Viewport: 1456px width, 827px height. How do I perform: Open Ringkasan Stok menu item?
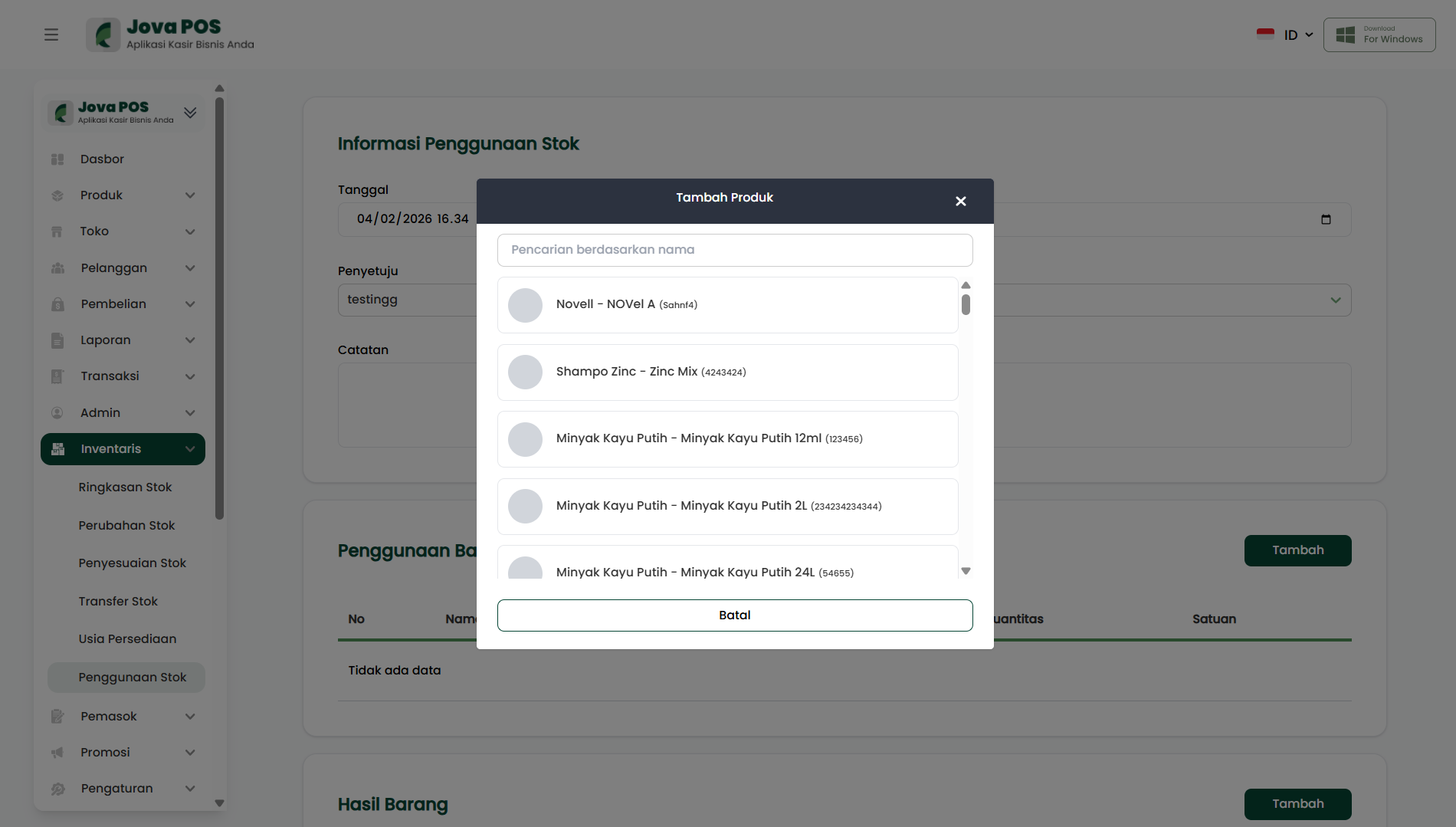coord(125,487)
